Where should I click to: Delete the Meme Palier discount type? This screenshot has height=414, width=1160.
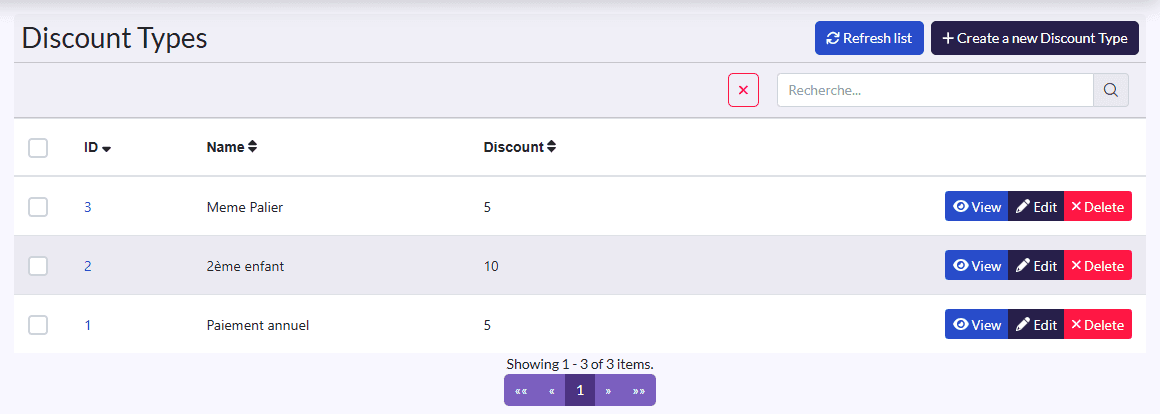point(1098,206)
